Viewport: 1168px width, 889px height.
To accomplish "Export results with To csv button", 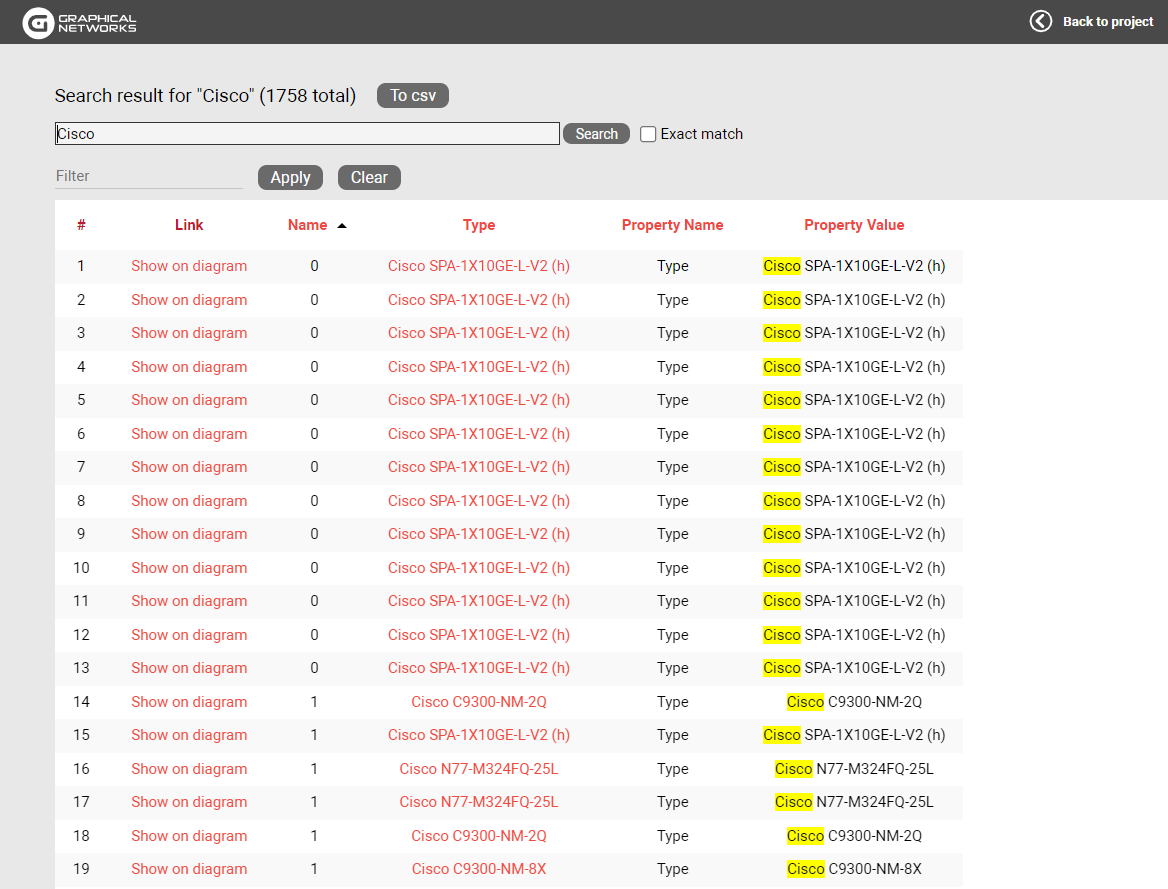I will 412,96.
